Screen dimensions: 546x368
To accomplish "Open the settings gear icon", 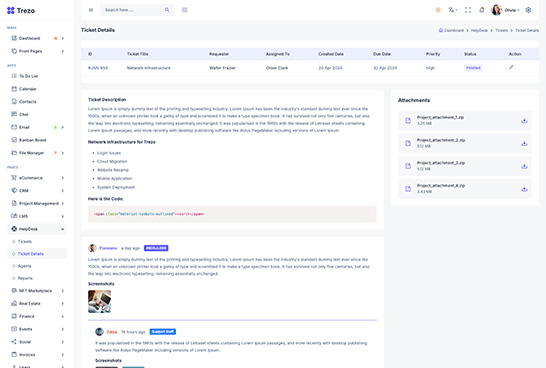I will point(528,10).
